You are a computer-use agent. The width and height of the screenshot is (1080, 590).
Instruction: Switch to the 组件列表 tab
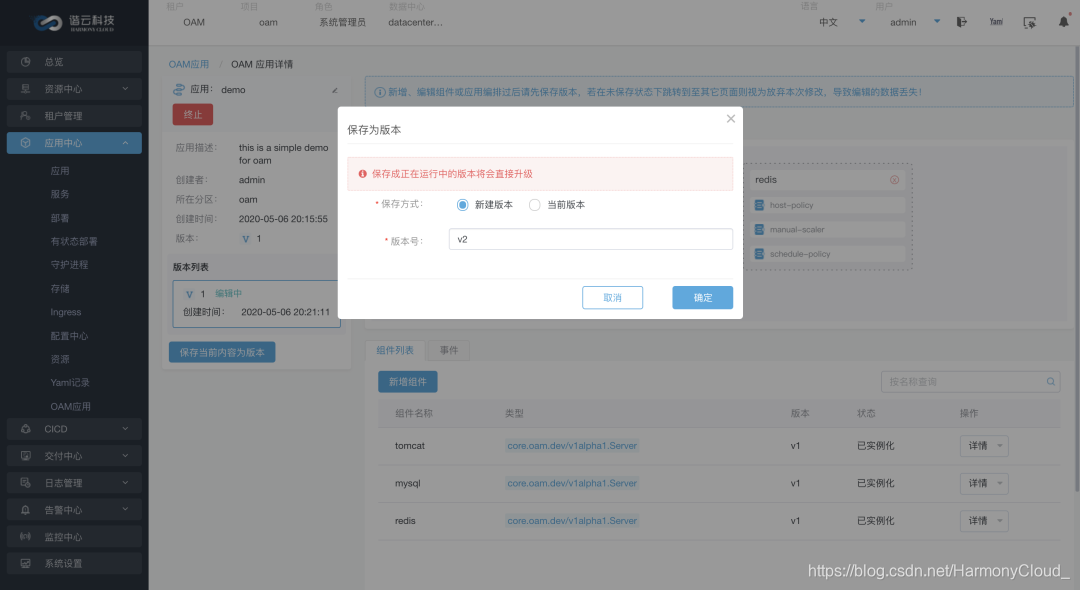pyautogui.click(x=395, y=350)
